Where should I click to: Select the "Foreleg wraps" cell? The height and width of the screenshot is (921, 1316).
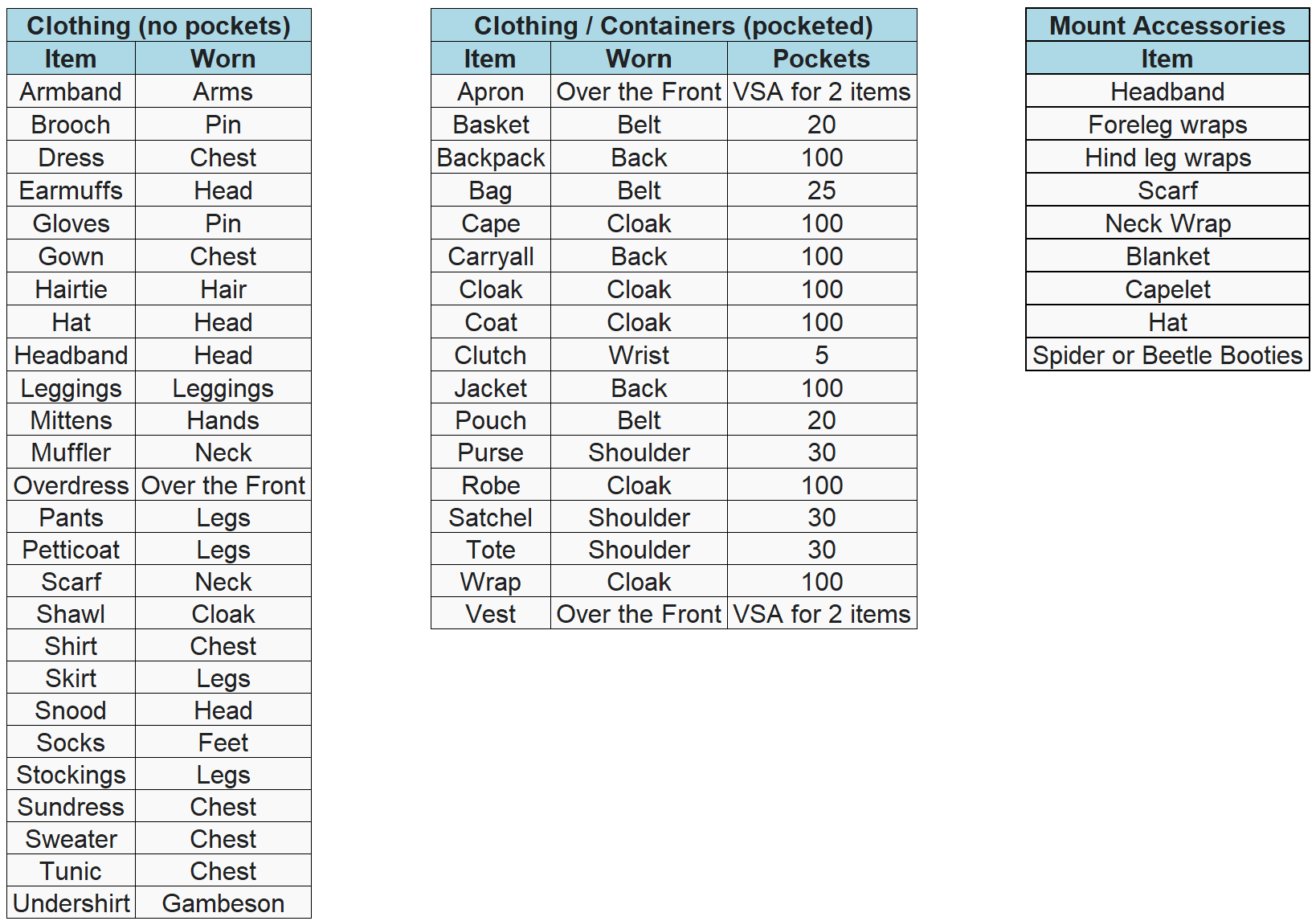click(x=1167, y=125)
